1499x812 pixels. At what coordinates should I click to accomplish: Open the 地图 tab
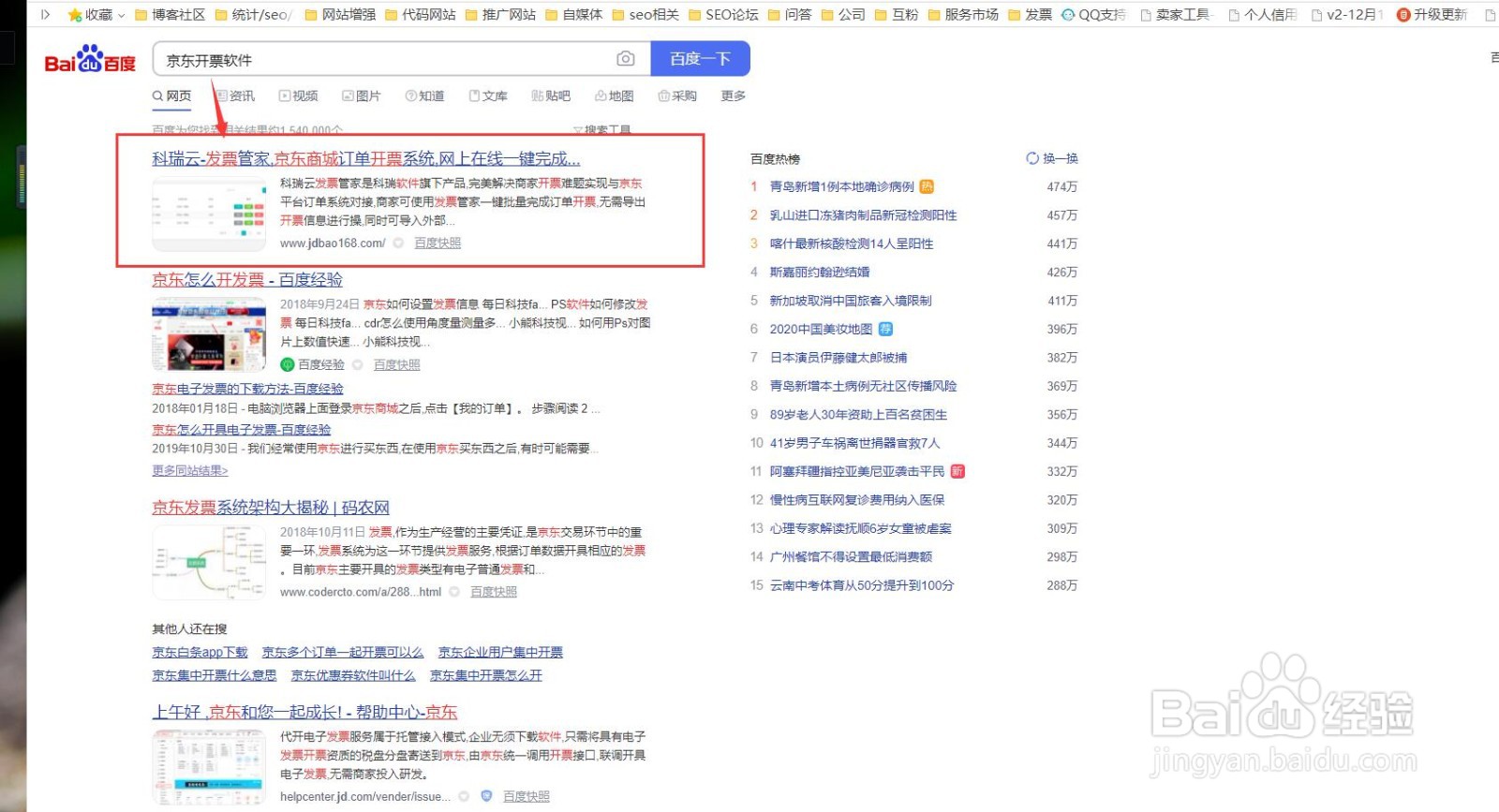coord(615,96)
